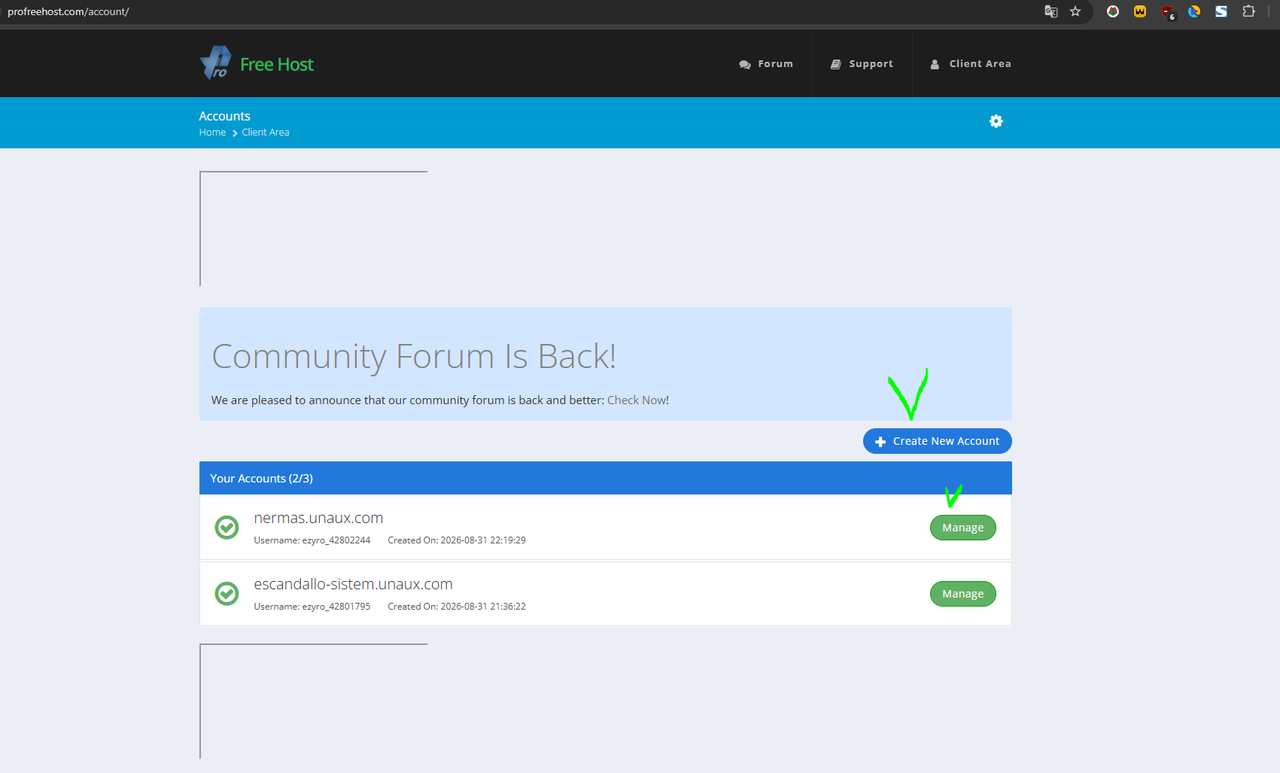Click the translate page icon in address bar

click(x=1051, y=12)
